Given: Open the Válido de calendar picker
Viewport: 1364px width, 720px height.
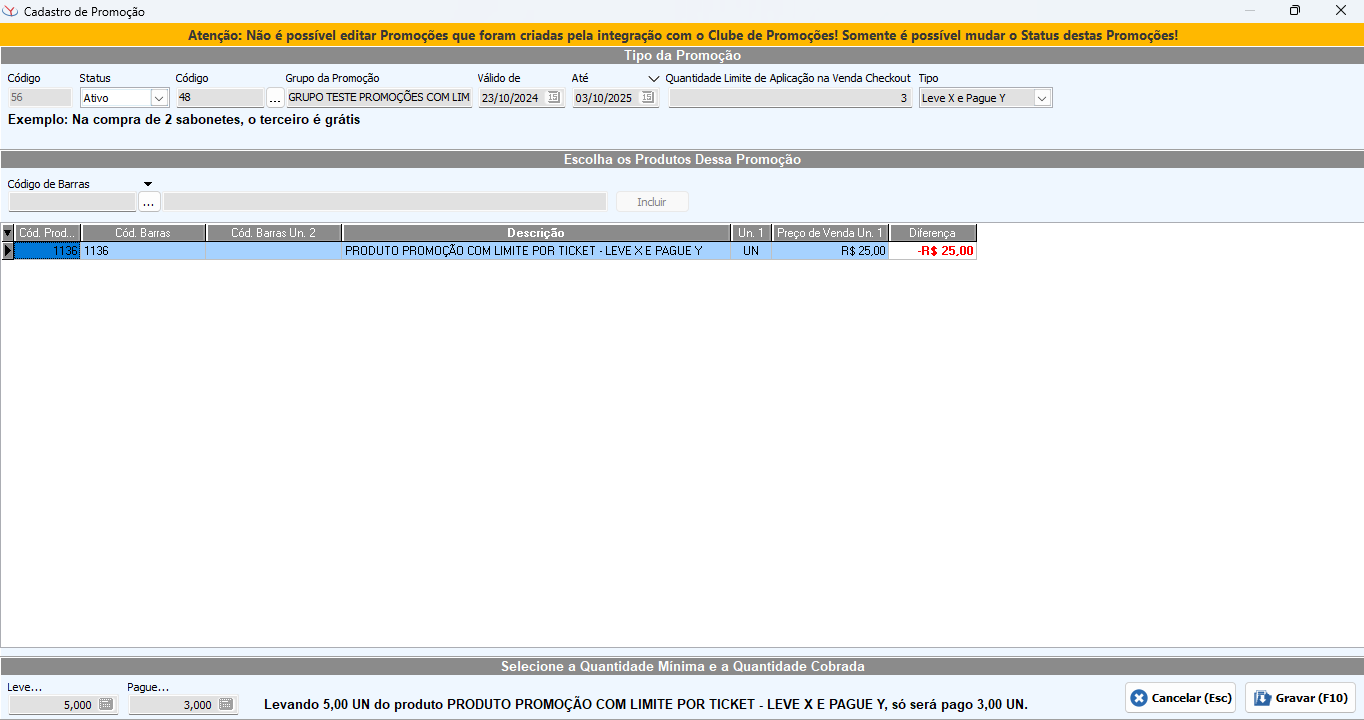Looking at the screenshot, I should tap(554, 98).
